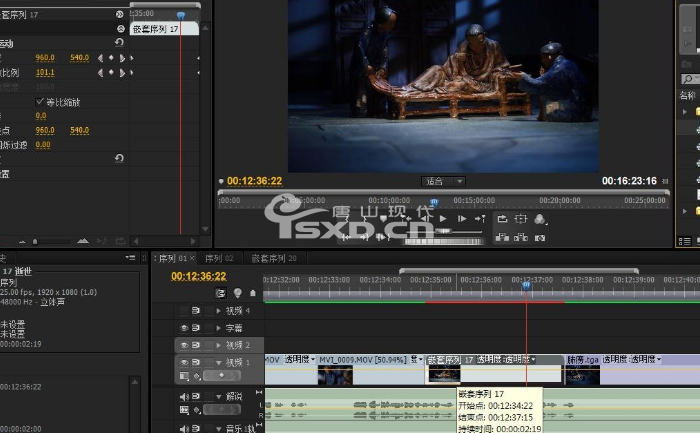This screenshot has width=700, height=433.
Task: Step forward one frame
Action: [462, 219]
